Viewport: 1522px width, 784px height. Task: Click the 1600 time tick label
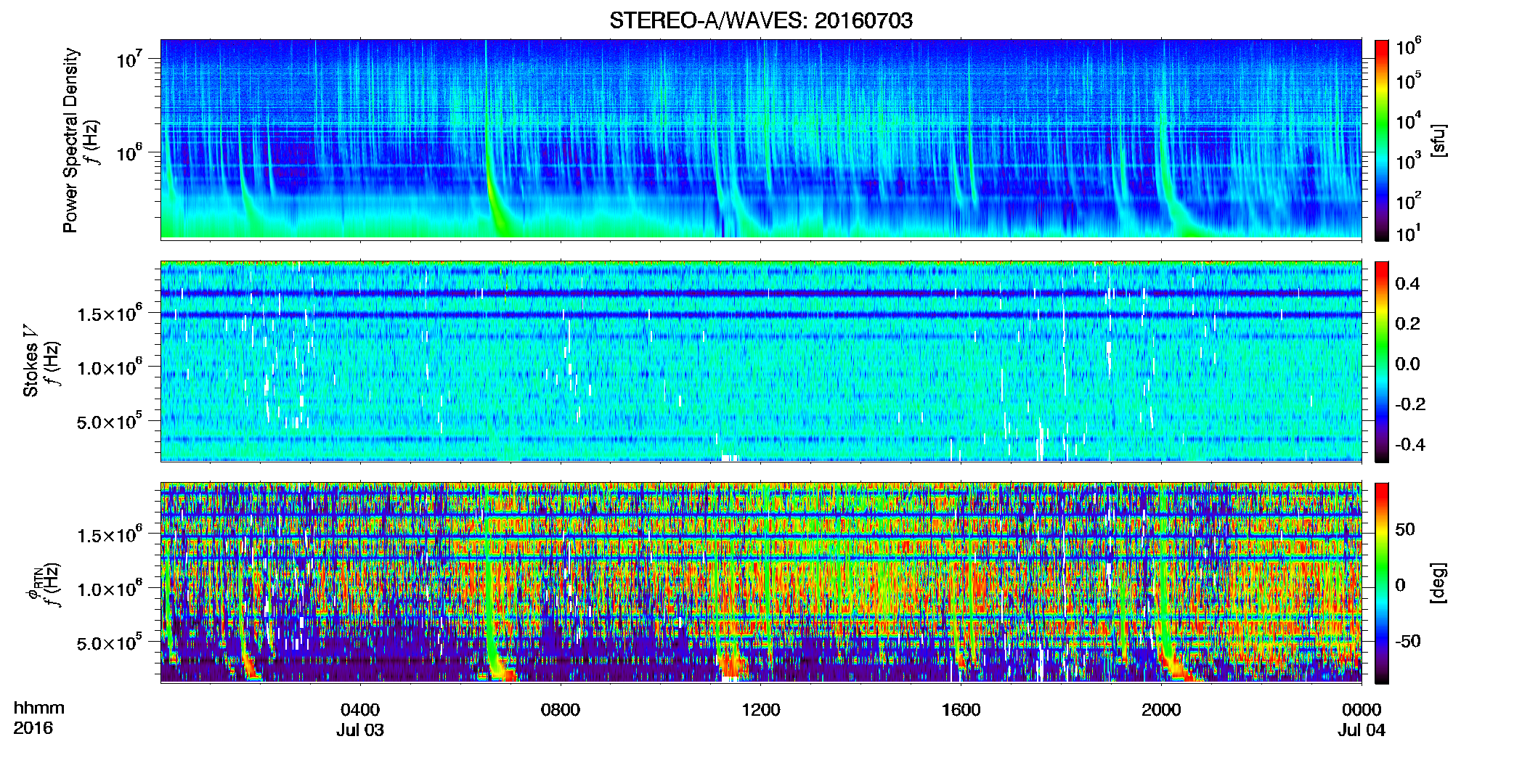(961, 710)
